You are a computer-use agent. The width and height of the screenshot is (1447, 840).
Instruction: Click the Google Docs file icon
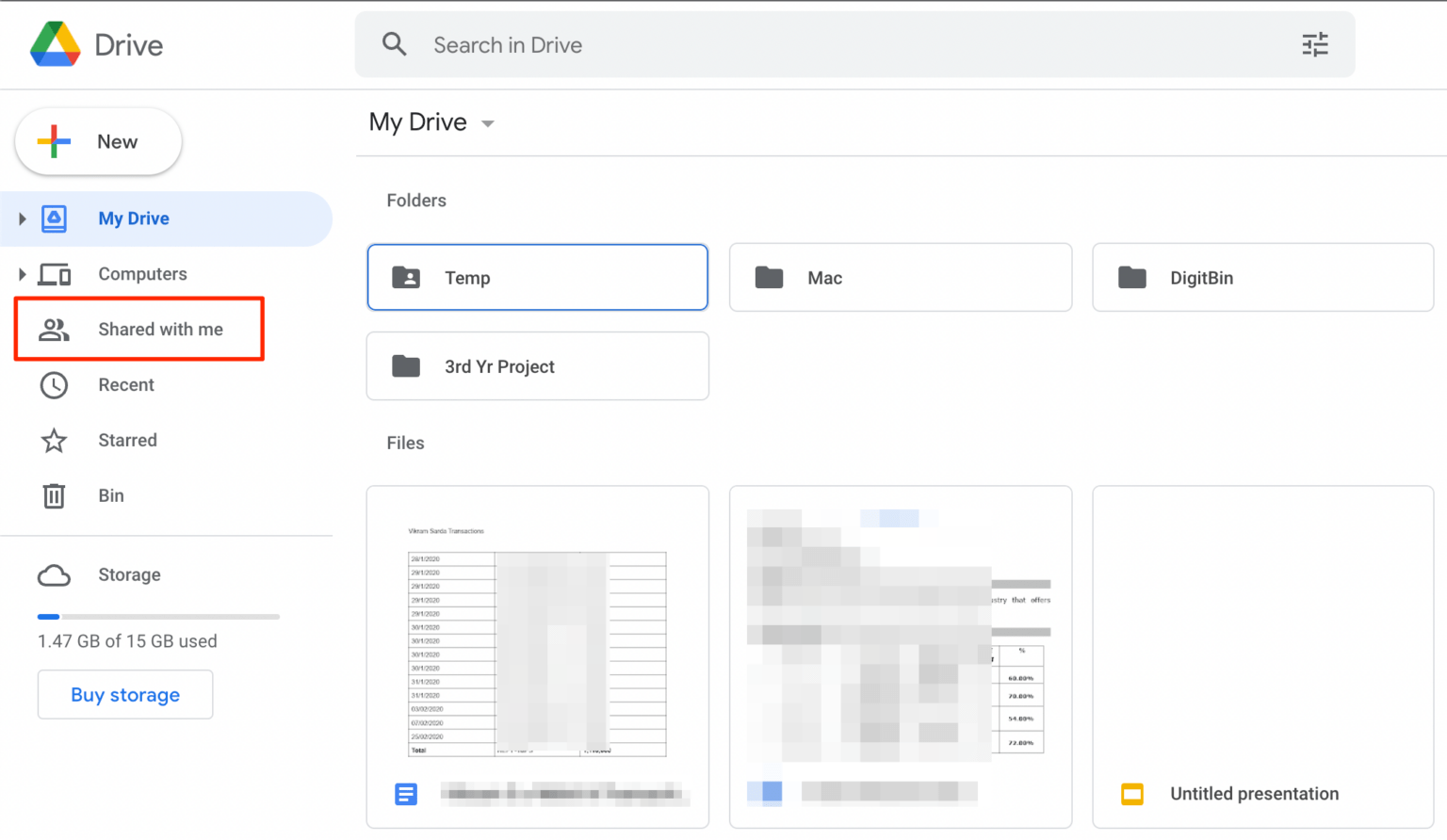[x=406, y=795]
